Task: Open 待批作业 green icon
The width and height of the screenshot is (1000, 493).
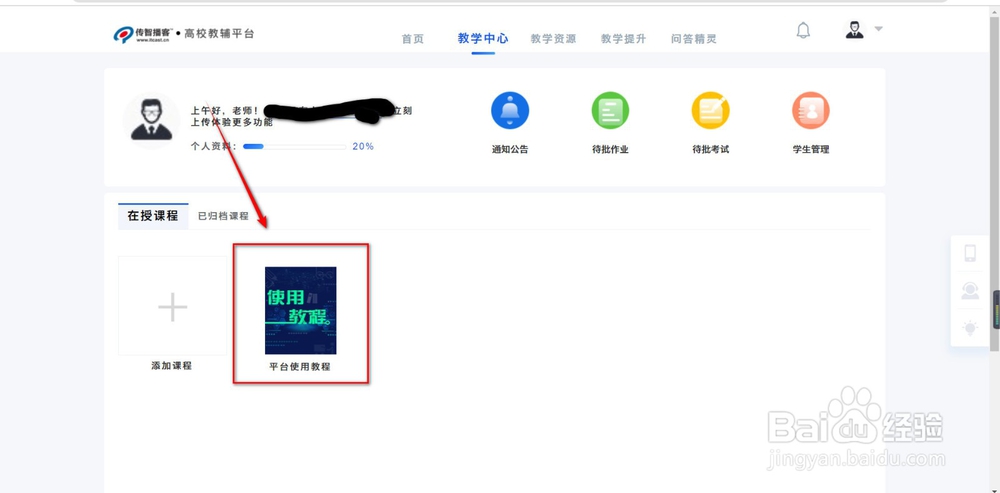Action: click(610, 110)
